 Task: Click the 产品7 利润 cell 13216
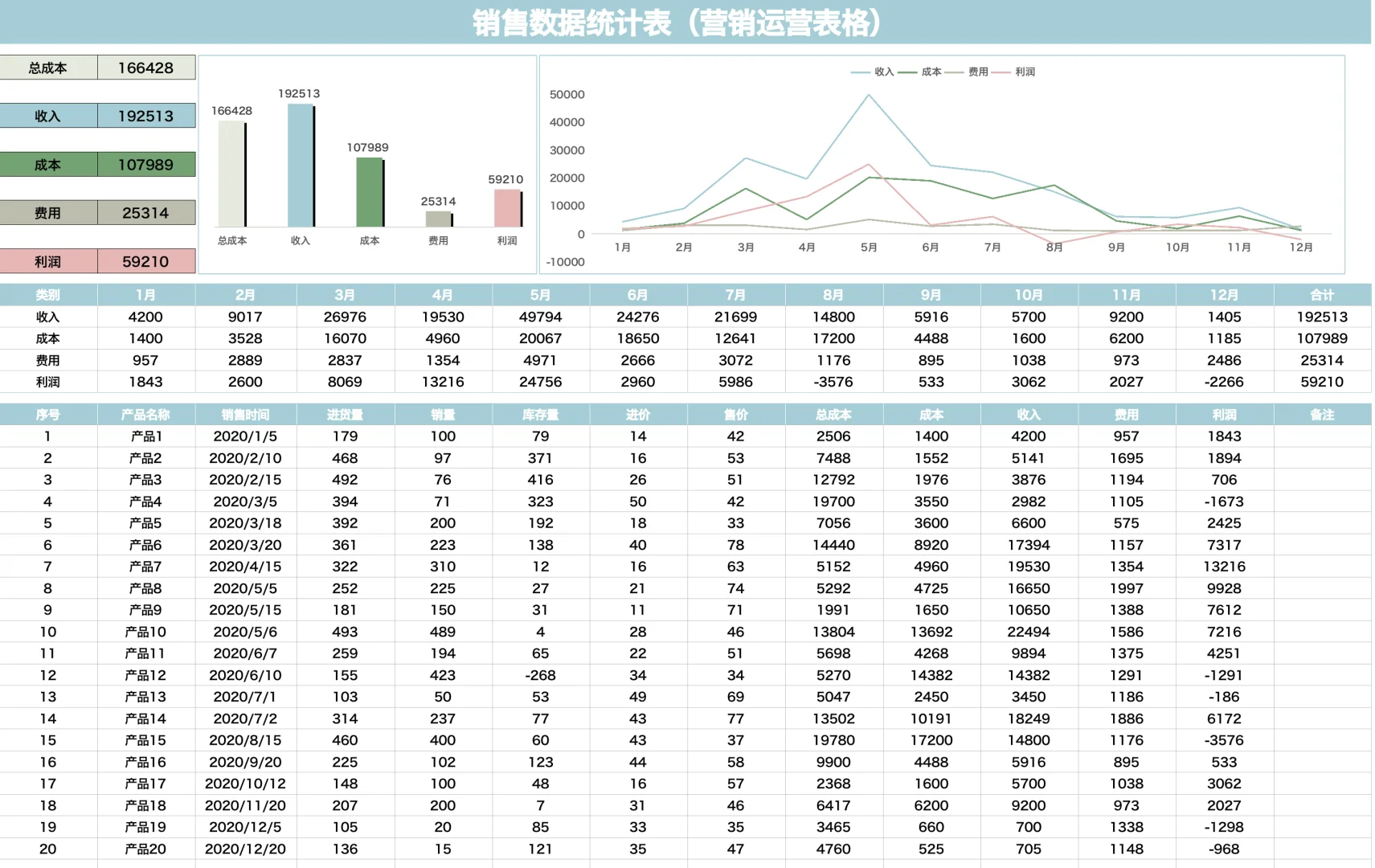pos(1224,567)
